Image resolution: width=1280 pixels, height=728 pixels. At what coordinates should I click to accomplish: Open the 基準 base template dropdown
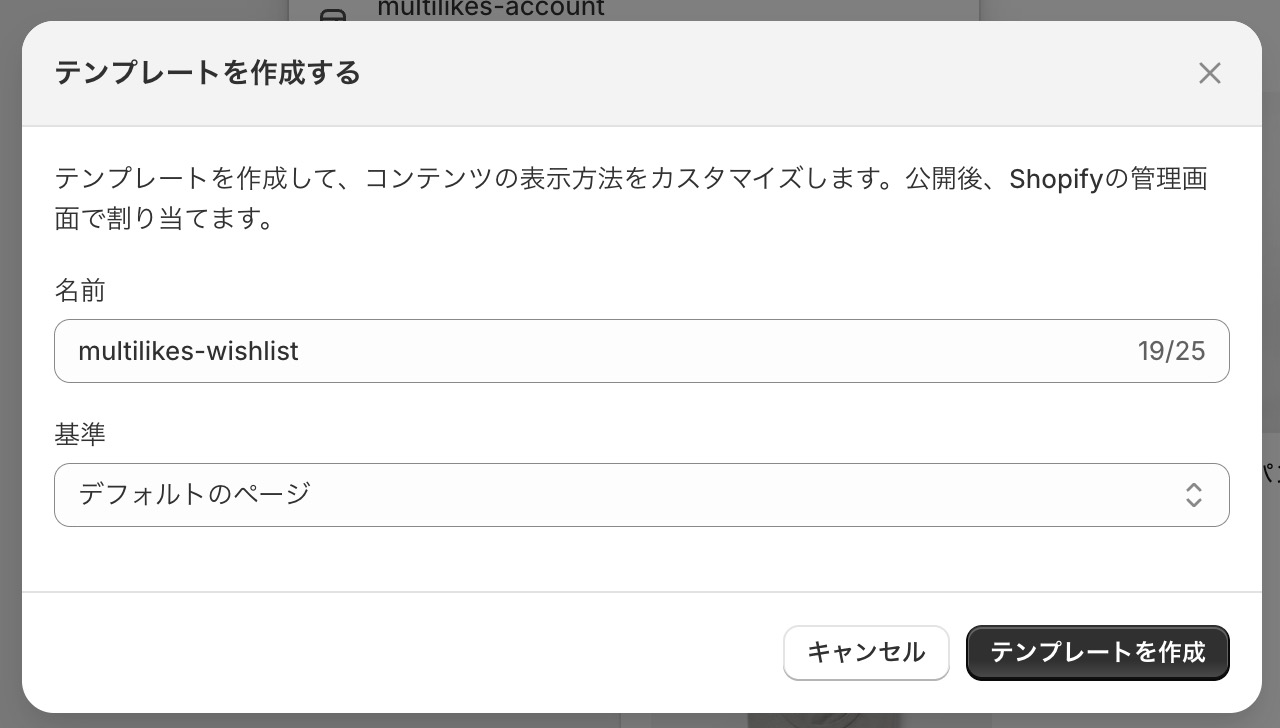click(x=640, y=494)
